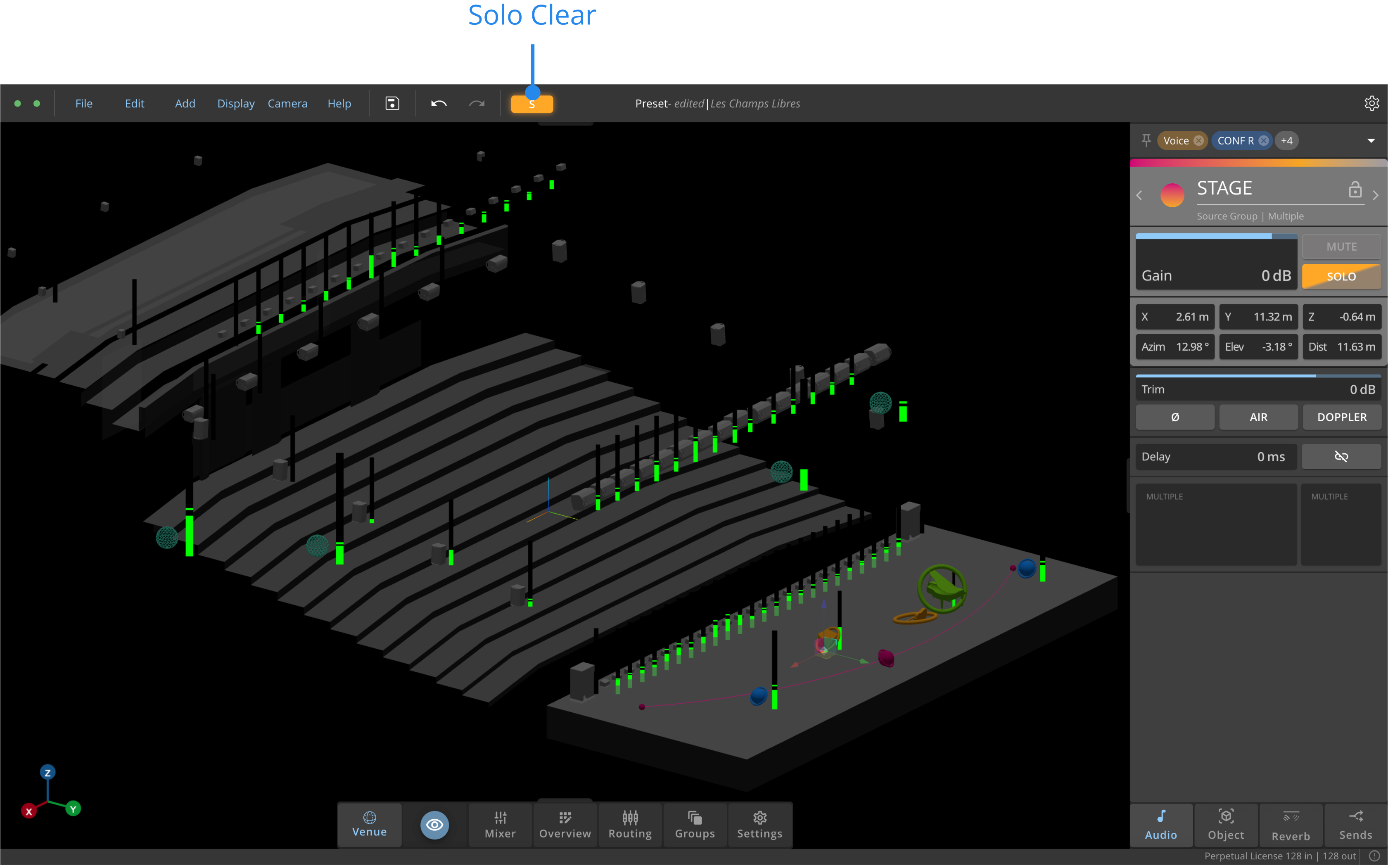Expand the selection dropdown arrow
The height and width of the screenshot is (868, 1388).
pos(1371,141)
